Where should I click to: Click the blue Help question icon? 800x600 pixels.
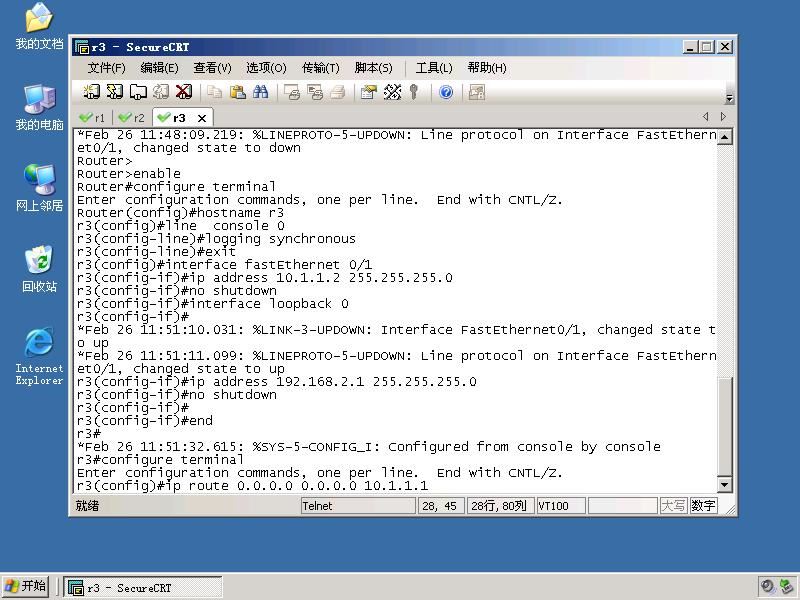pyautogui.click(x=446, y=92)
